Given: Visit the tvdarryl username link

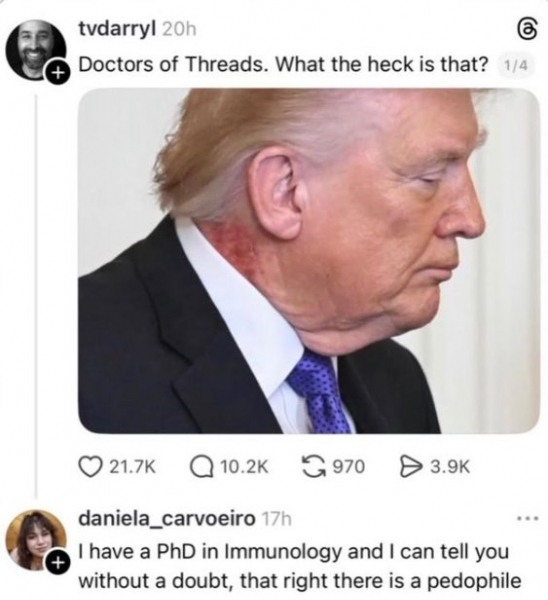Looking at the screenshot, I should pos(117,29).
